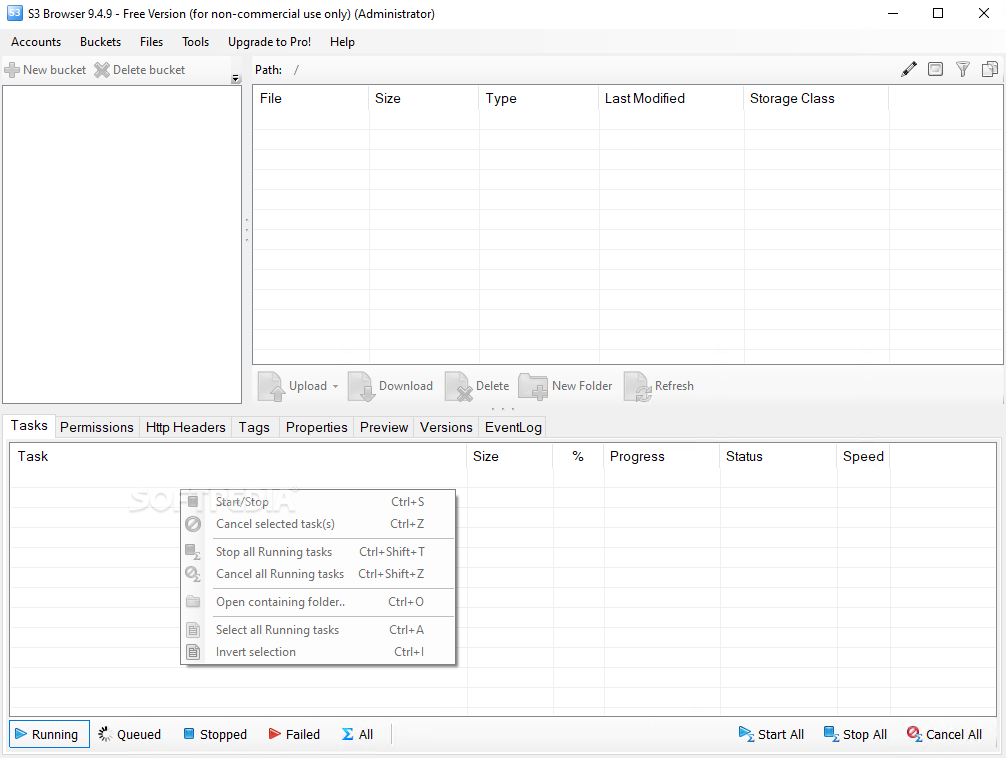Click the copy pages icon at path bar end
This screenshot has height=758, width=1006.
click(x=990, y=69)
